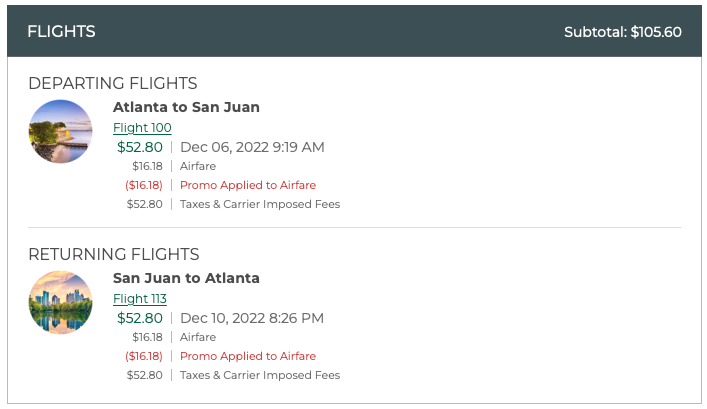This screenshot has height=409, width=707.
Task: Select the FLIGHTS header title
Action: point(61,32)
